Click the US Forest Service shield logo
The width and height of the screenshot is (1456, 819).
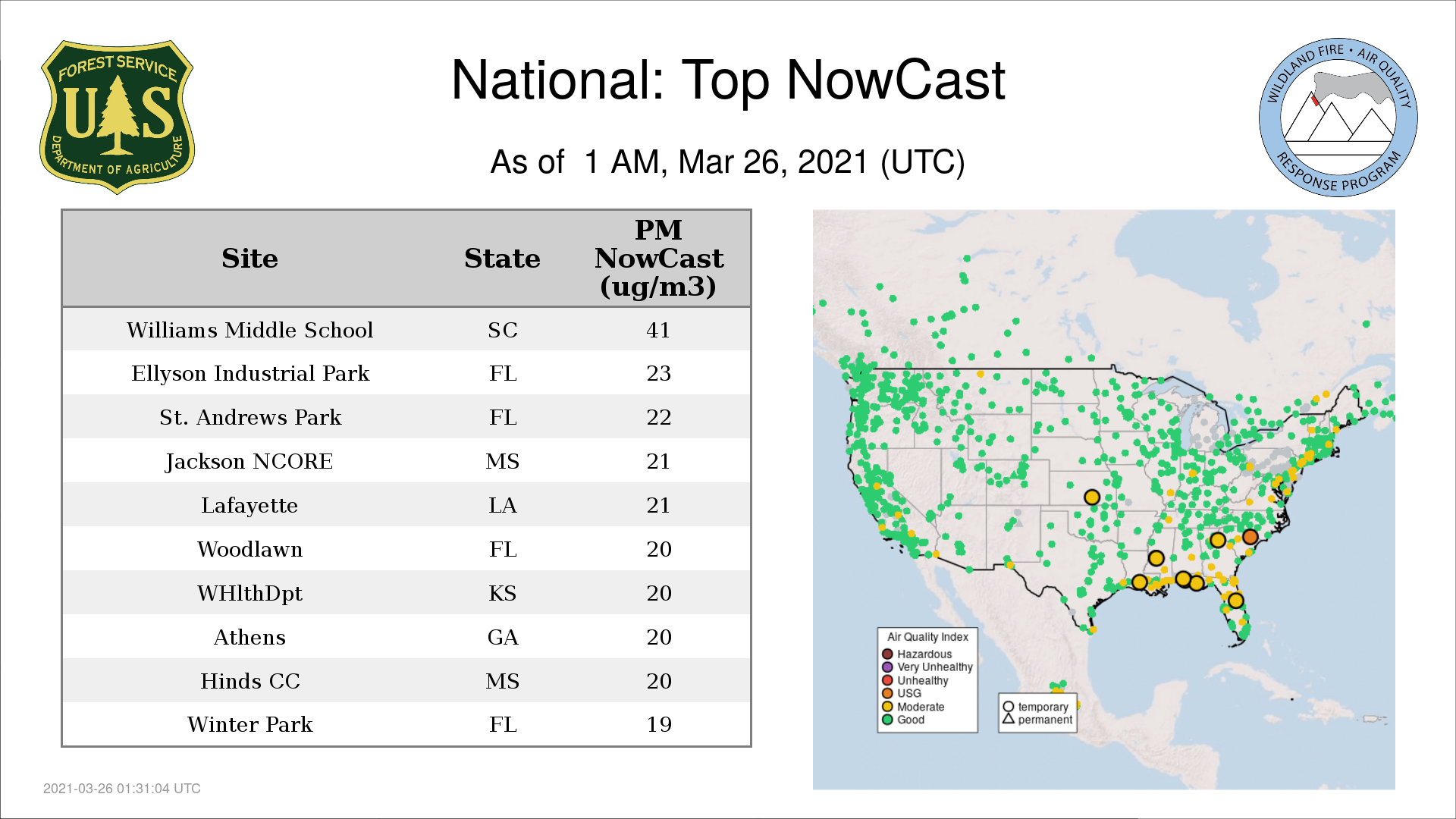tap(117, 118)
